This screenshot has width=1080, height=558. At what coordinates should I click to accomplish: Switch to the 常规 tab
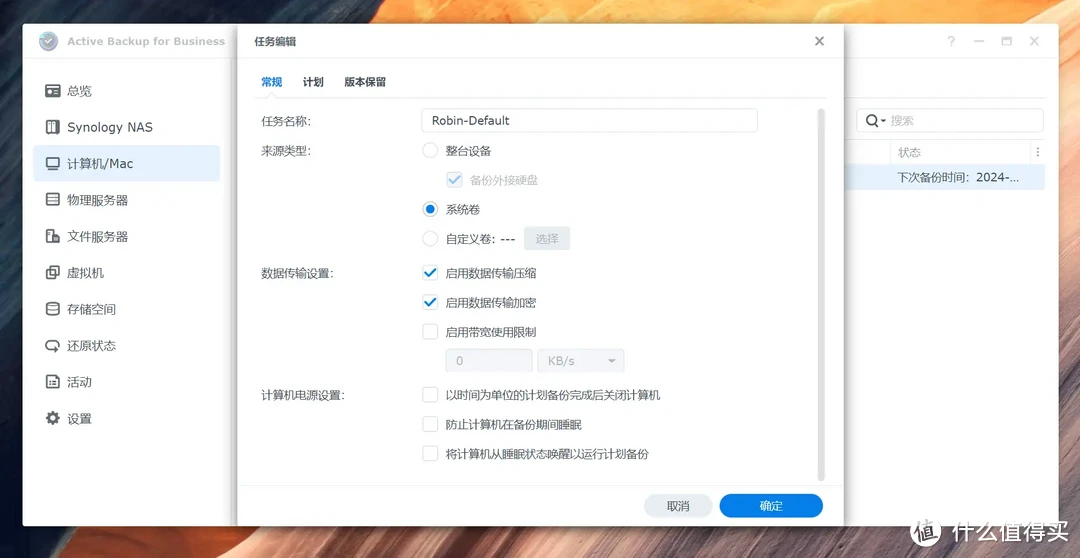pyautogui.click(x=271, y=82)
